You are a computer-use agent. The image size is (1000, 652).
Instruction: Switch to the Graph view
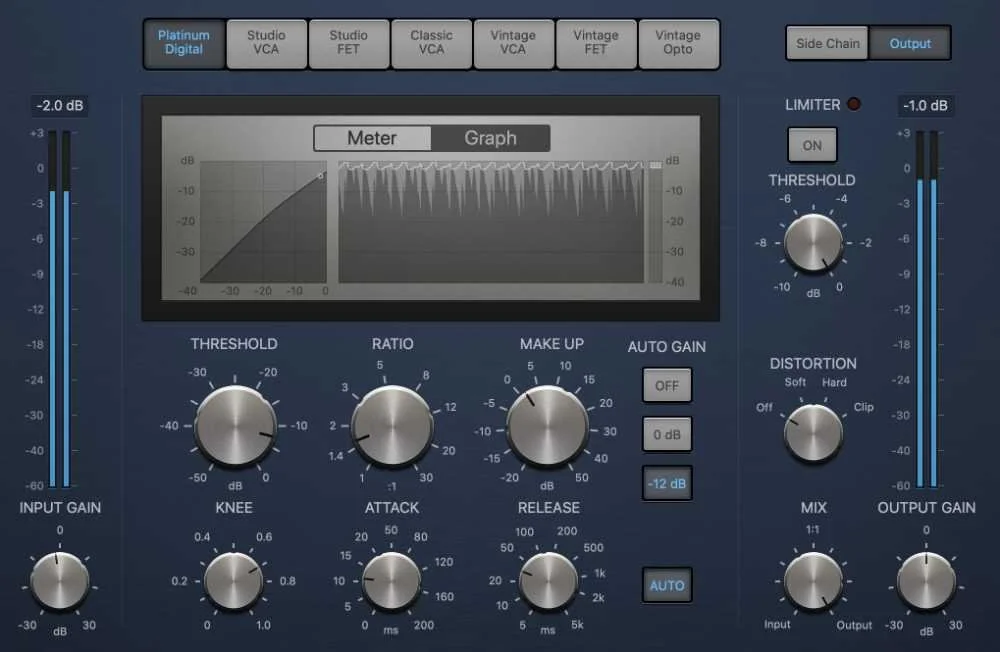tap(491, 138)
